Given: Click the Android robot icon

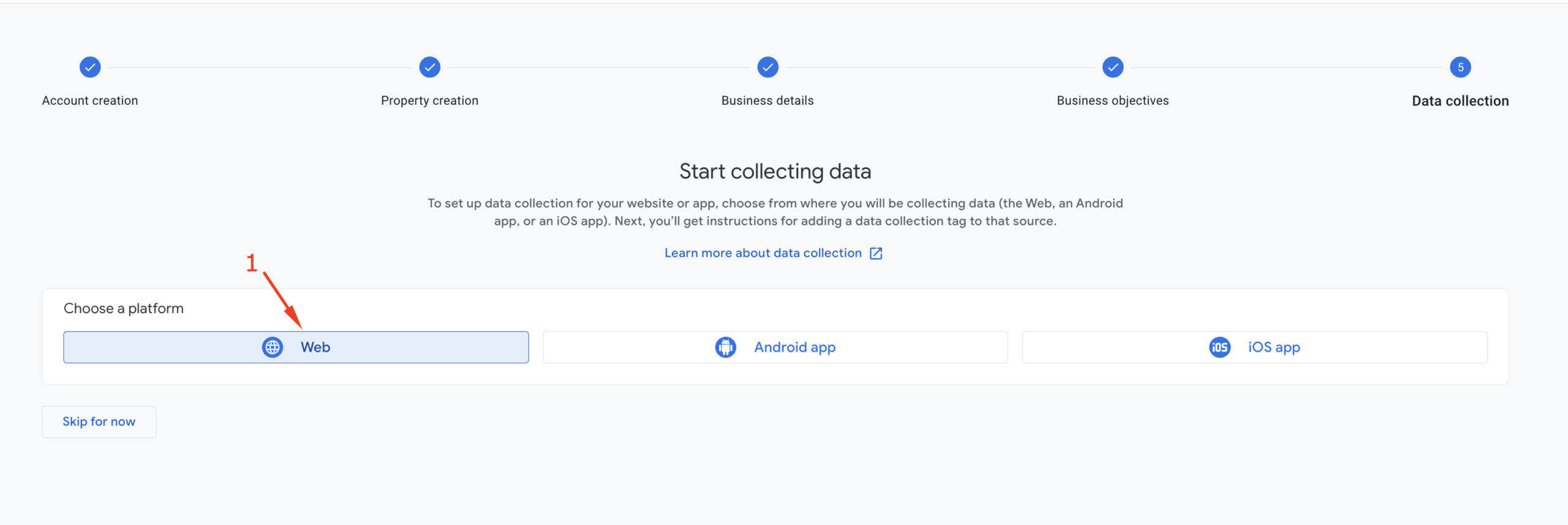Looking at the screenshot, I should click(726, 347).
